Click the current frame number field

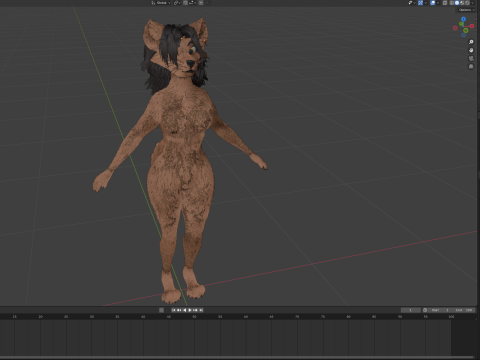coord(411,310)
